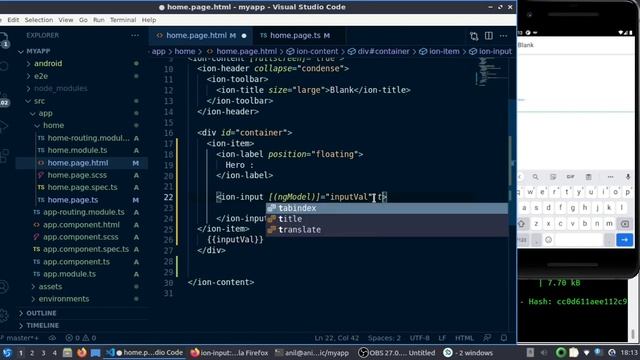Click Ln 22, Col 42 status

336,338
